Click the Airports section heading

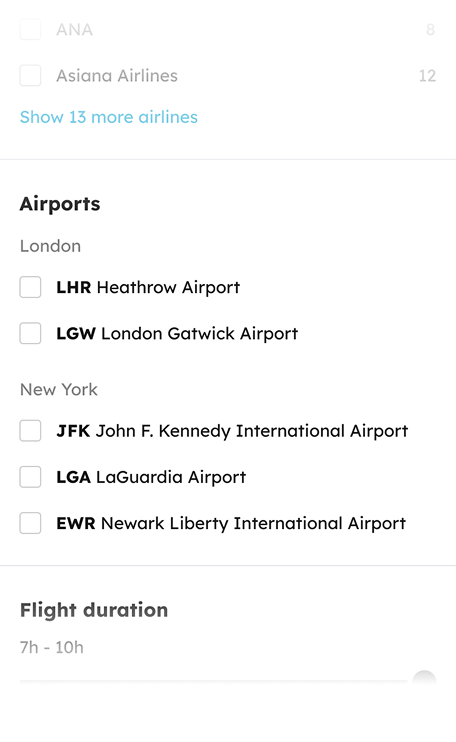(60, 204)
